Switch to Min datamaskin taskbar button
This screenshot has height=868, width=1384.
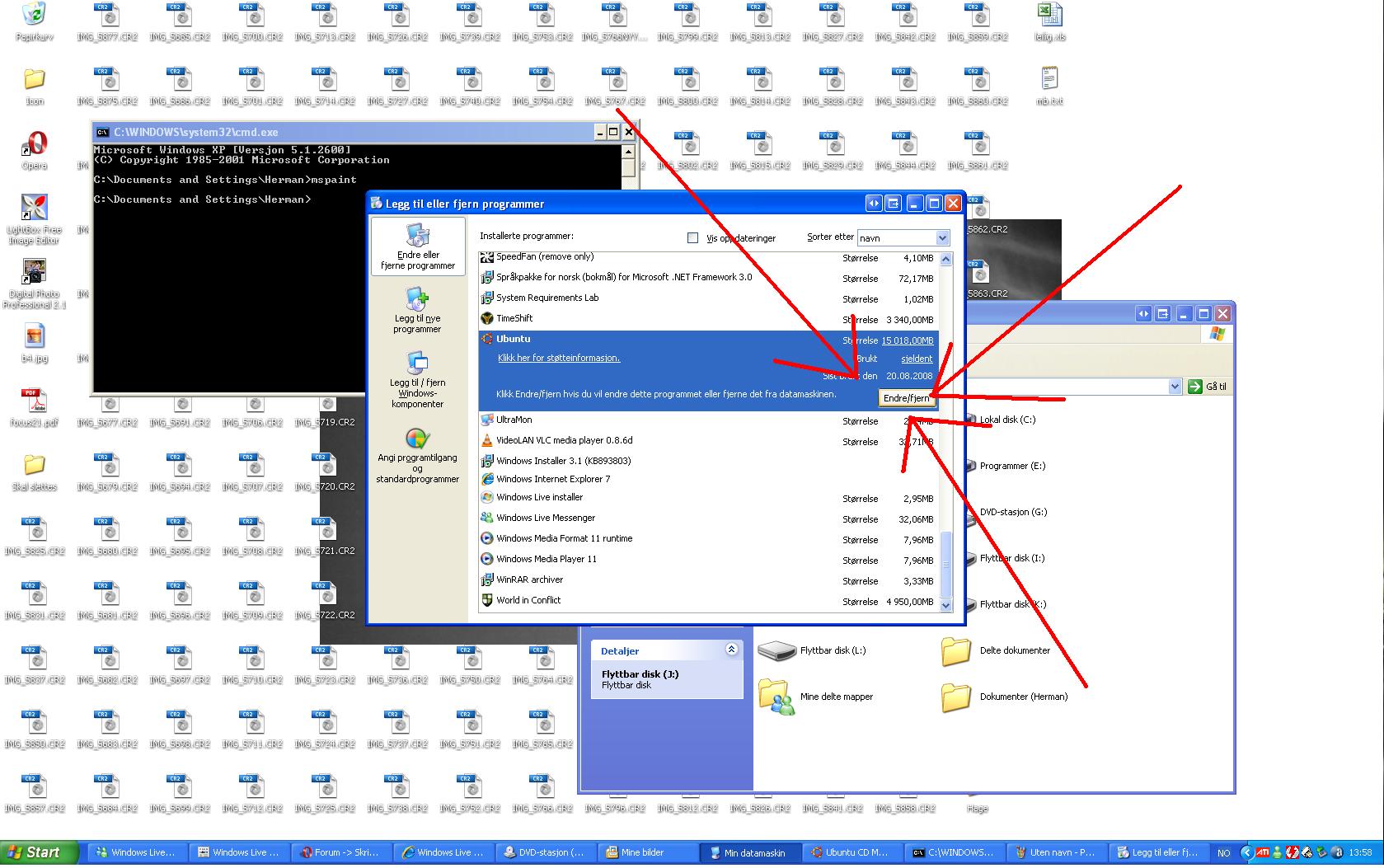pyautogui.click(x=751, y=853)
